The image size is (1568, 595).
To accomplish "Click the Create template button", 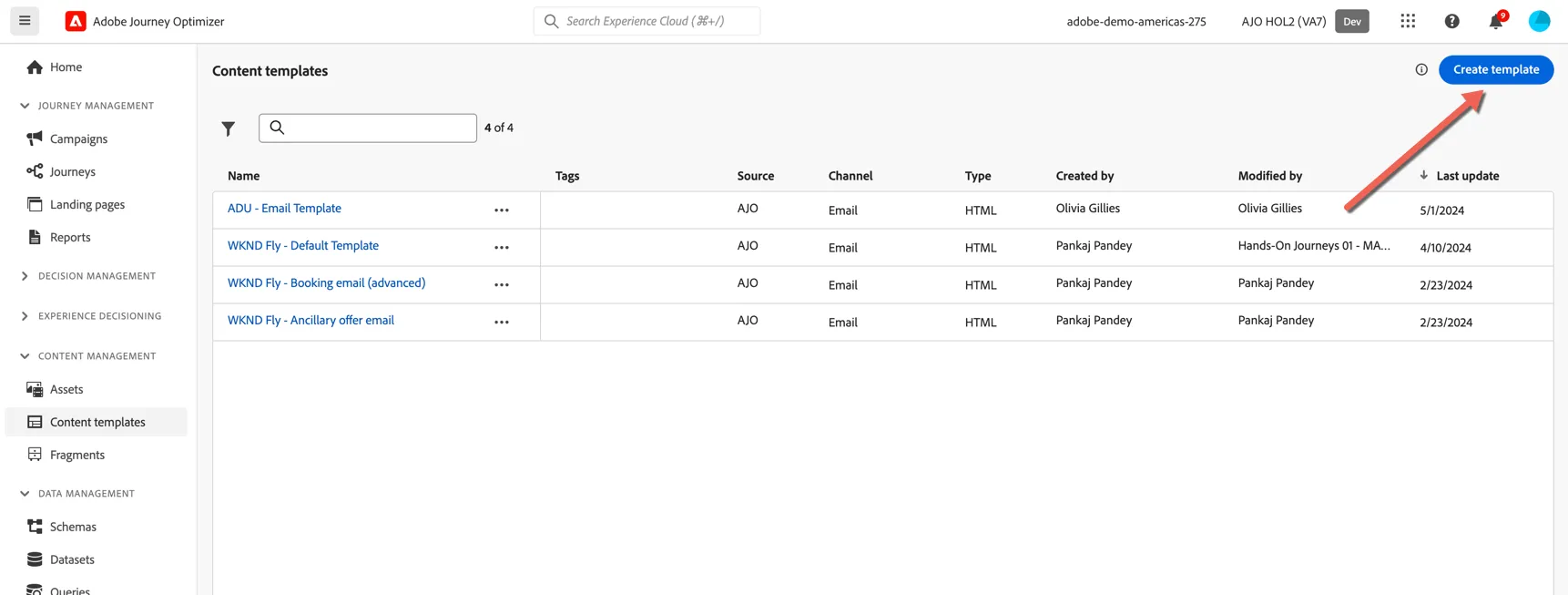I will (1496, 69).
